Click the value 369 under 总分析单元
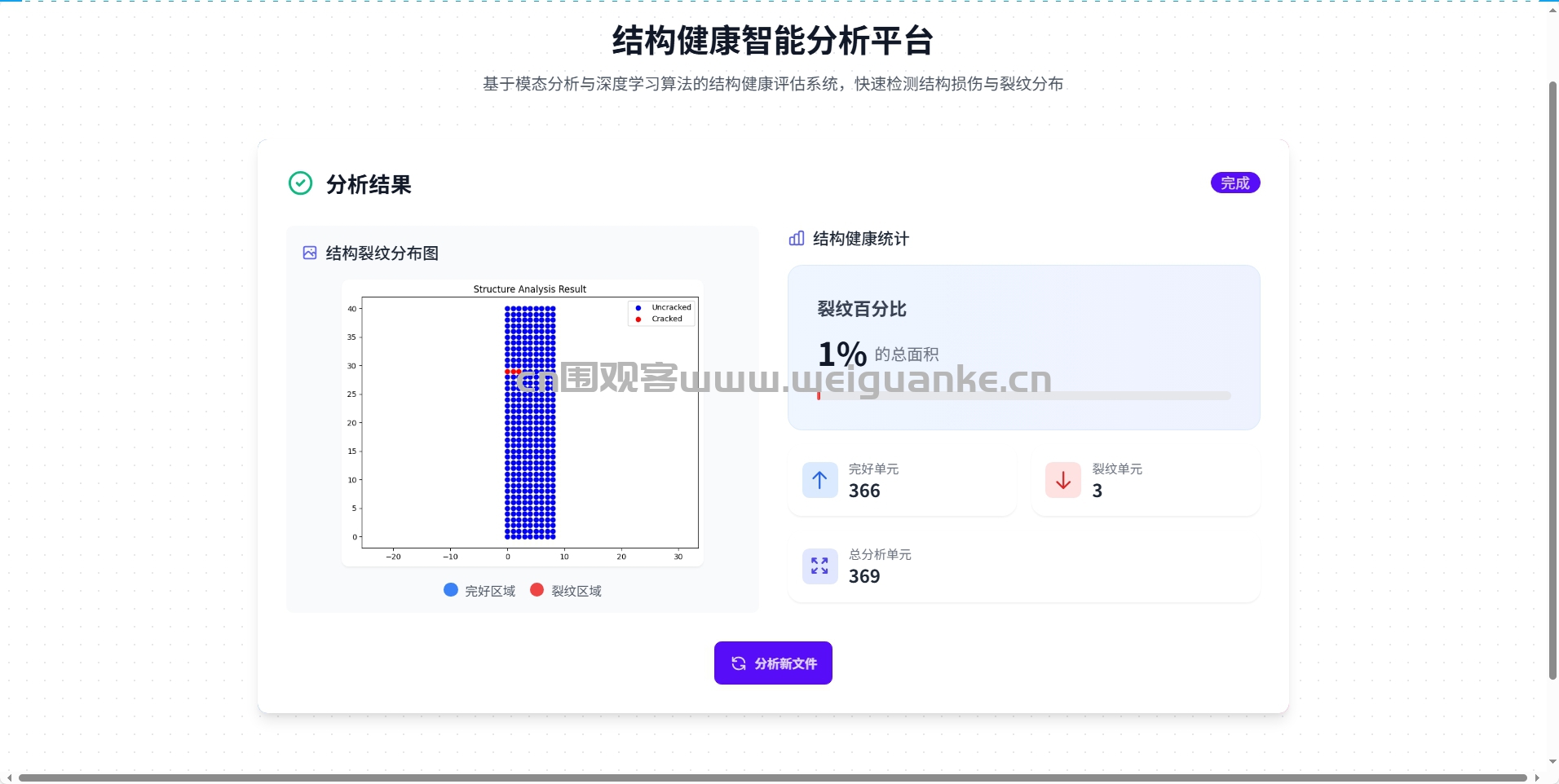The height and width of the screenshot is (784, 1559). (x=864, y=576)
